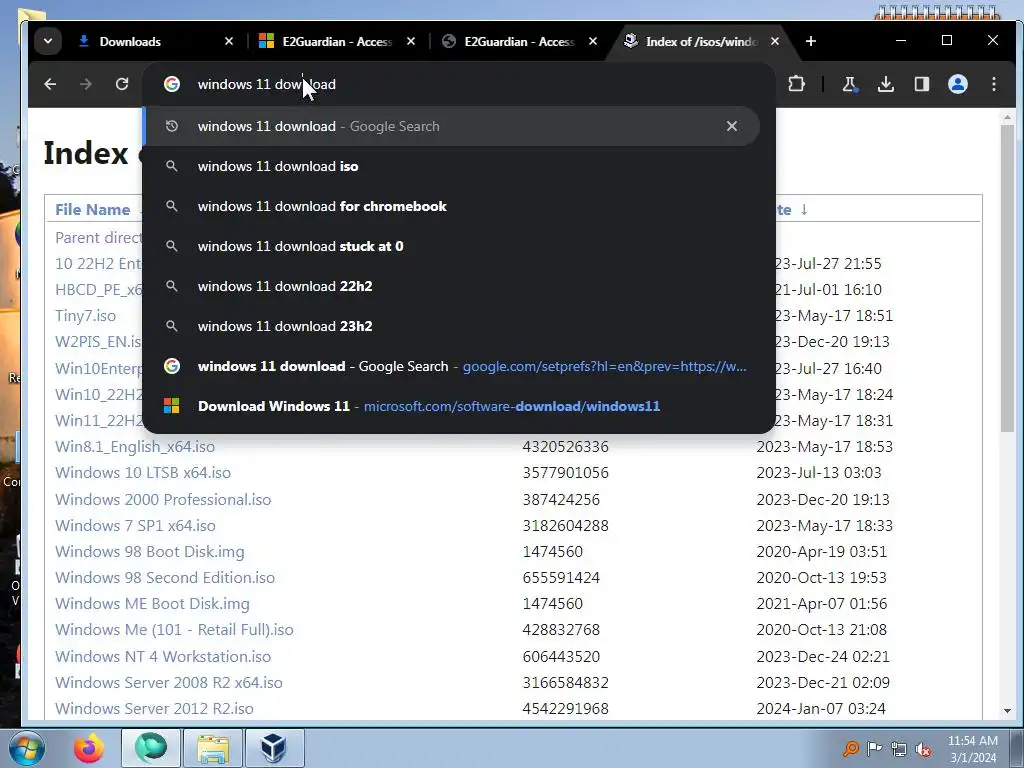The width and height of the screenshot is (1024, 768).
Task: Select file size 4320526336 text
Action: click(565, 447)
